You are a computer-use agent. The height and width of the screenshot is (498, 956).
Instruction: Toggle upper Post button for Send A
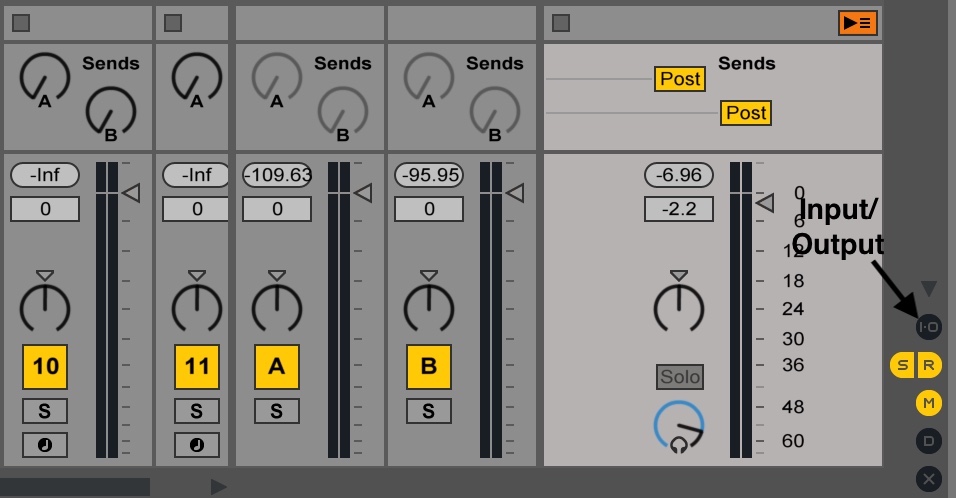click(x=680, y=79)
